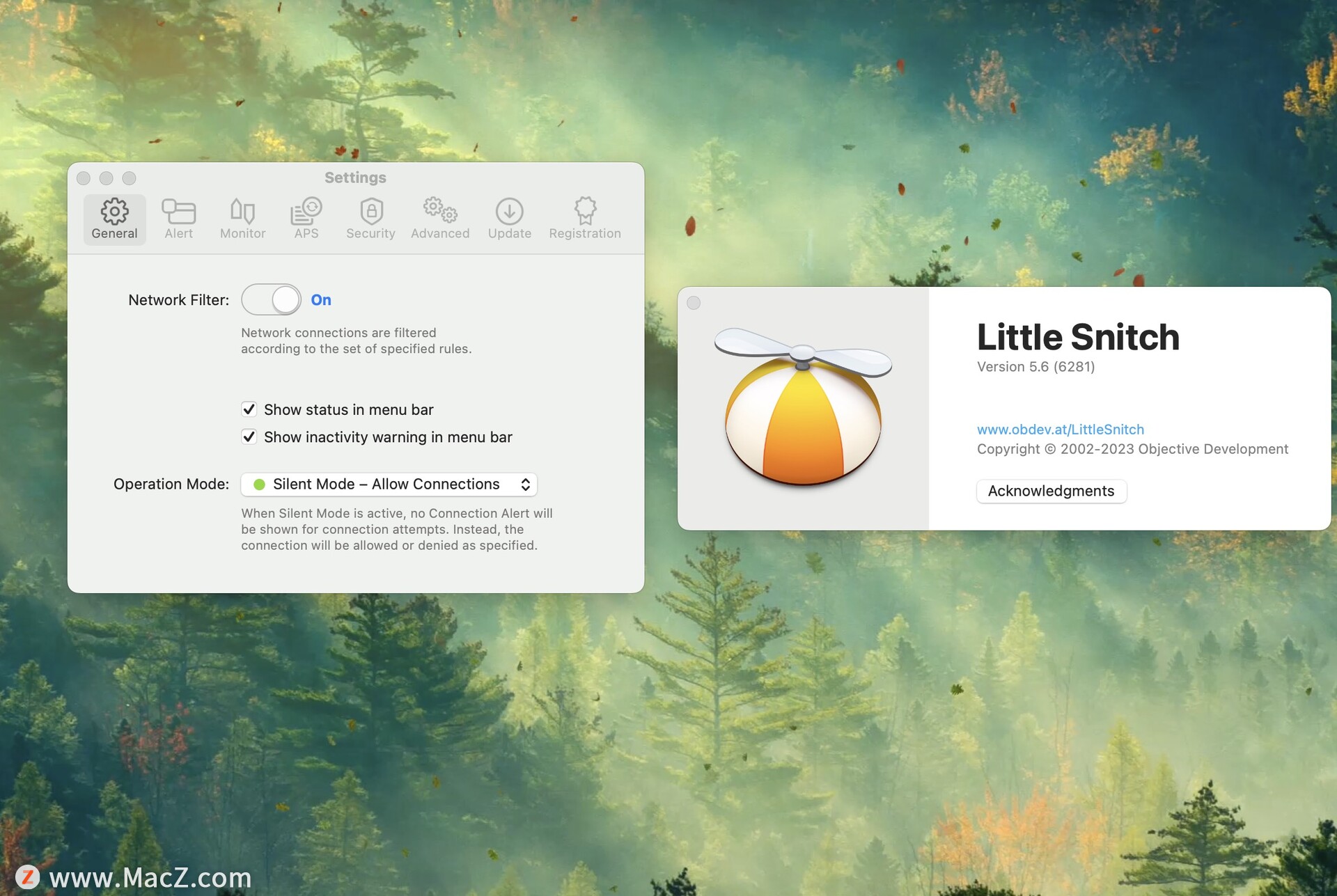Select the General tab in Settings

click(114, 218)
